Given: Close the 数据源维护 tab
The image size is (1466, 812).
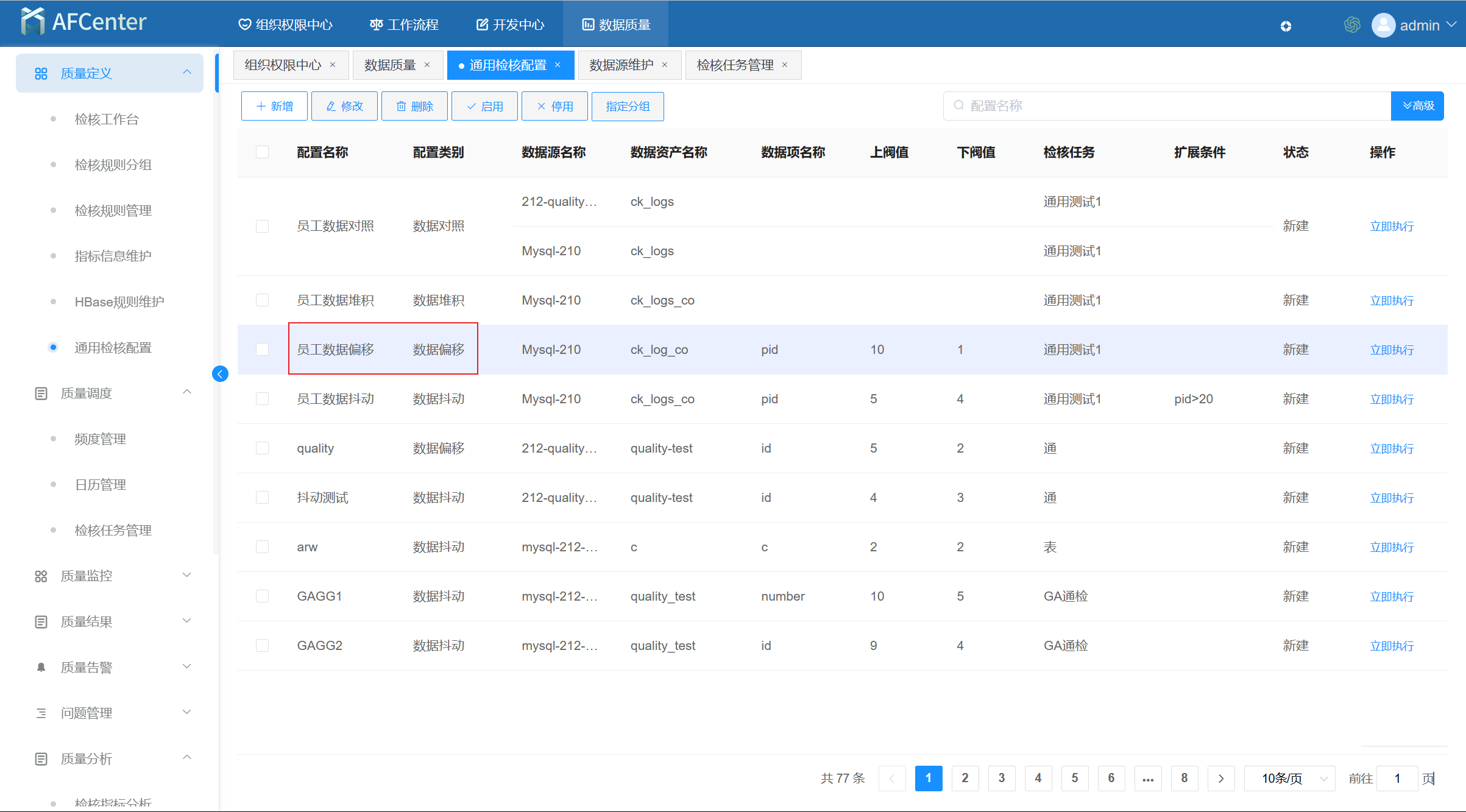Looking at the screenshot, I should click(x=665, y=65).
